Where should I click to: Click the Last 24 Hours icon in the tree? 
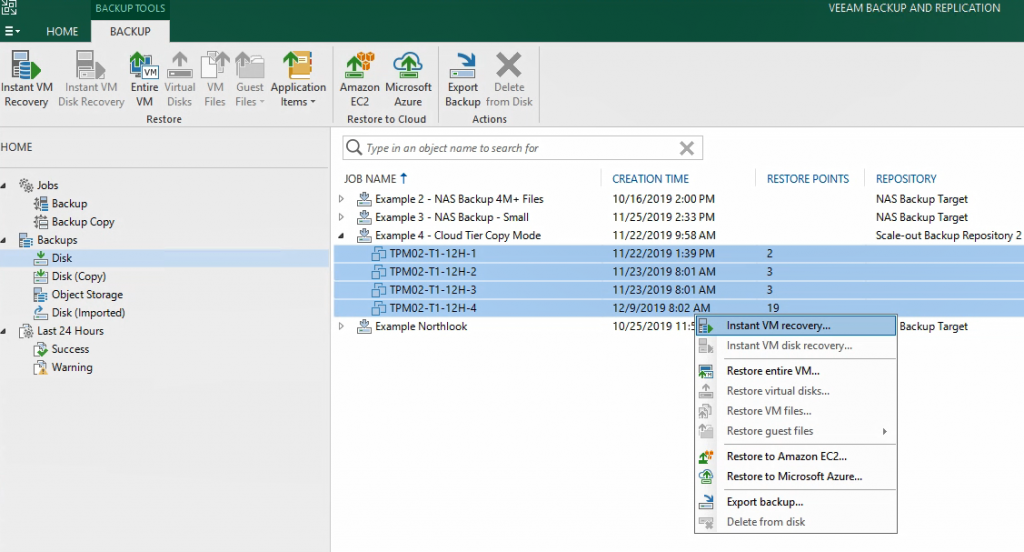click(25, 331)
